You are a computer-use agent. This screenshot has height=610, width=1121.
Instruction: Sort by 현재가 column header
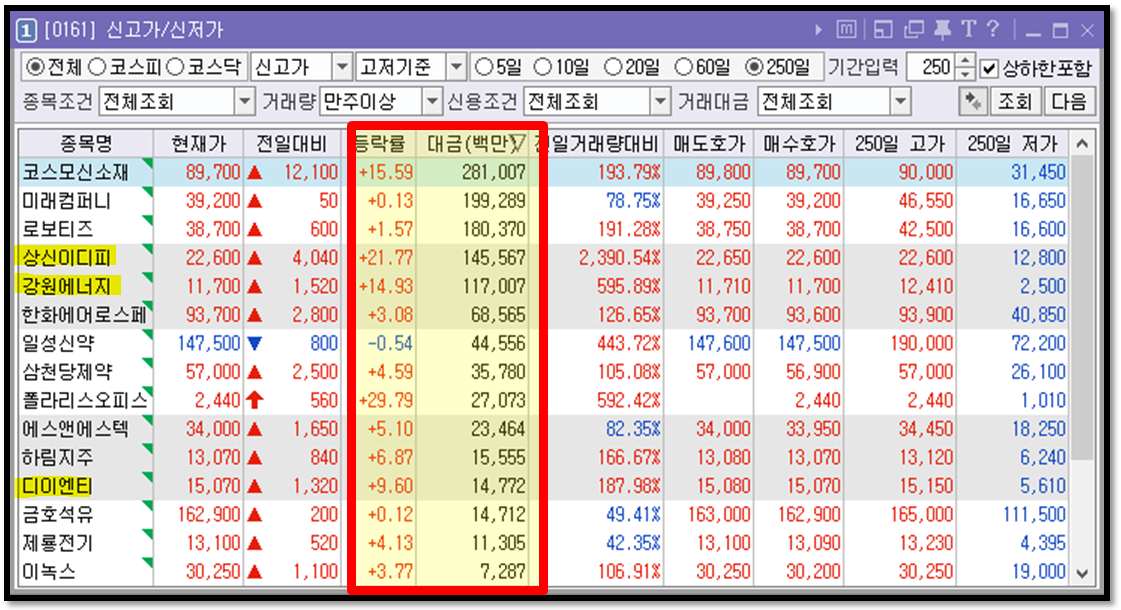(x=199, y=144)
